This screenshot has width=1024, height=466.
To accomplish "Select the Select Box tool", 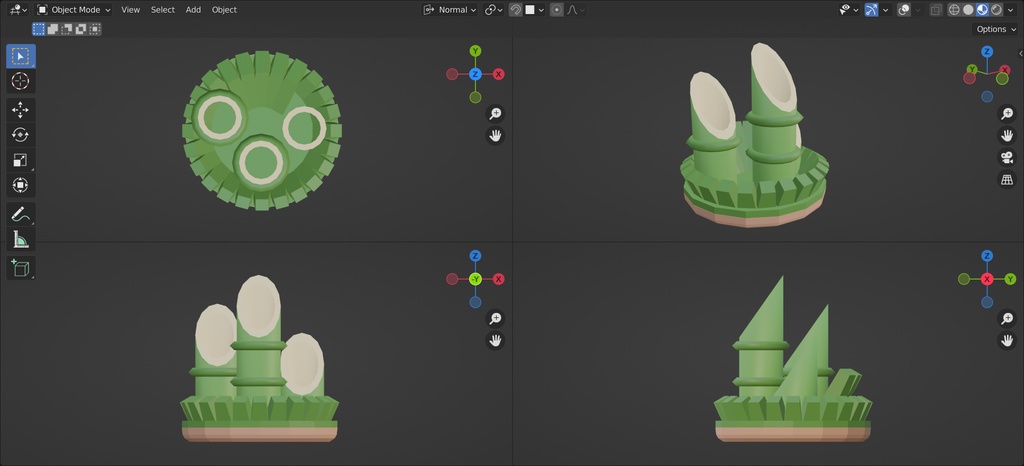I will coord(21,56).
